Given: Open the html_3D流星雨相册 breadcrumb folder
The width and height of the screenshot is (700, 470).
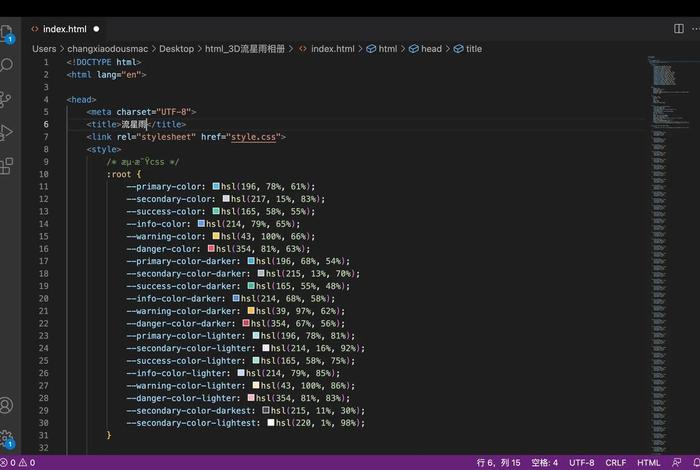Looking at the screenshot, I should 245,49.
